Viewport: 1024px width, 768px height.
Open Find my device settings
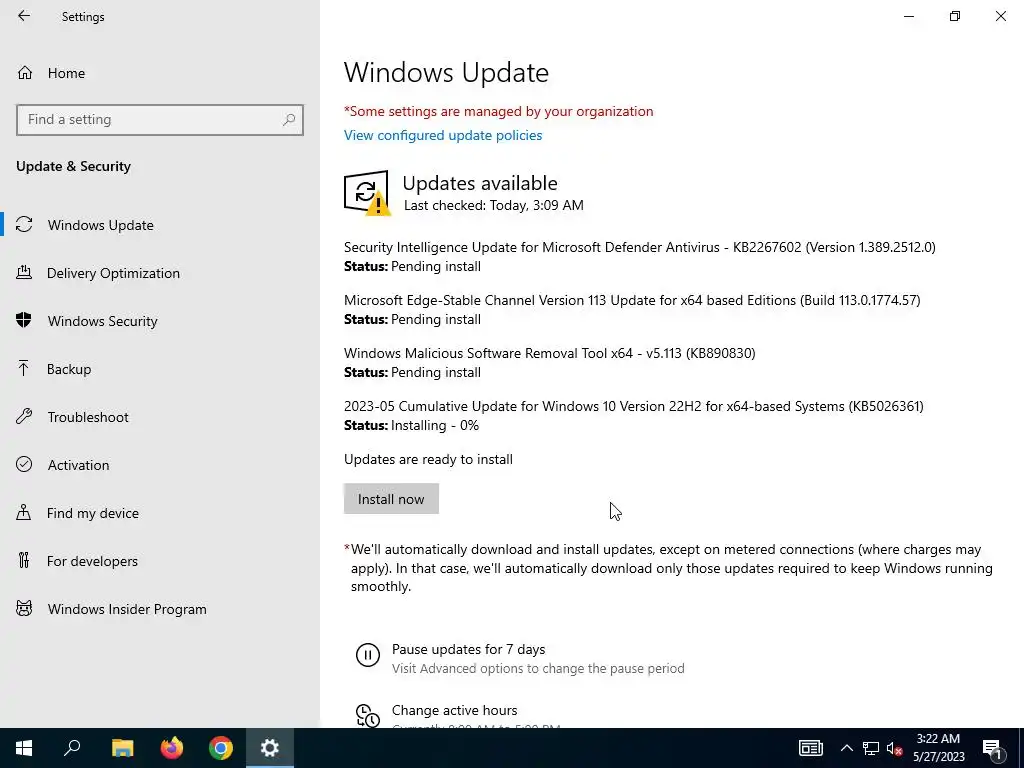160,513
